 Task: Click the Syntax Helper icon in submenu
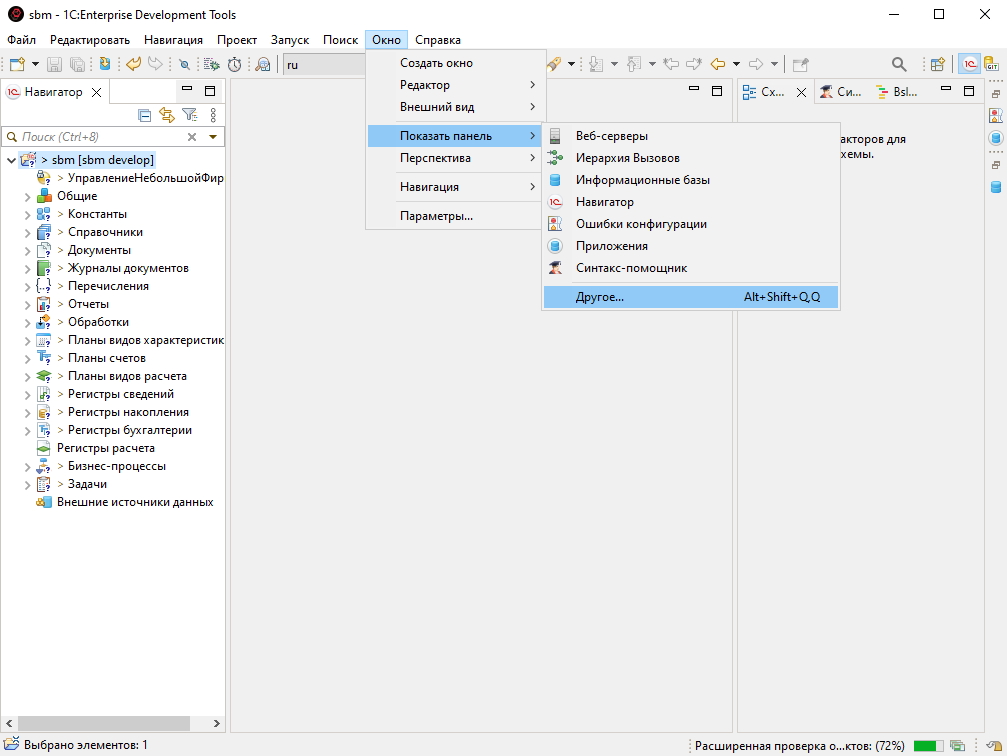click(556, 268)
